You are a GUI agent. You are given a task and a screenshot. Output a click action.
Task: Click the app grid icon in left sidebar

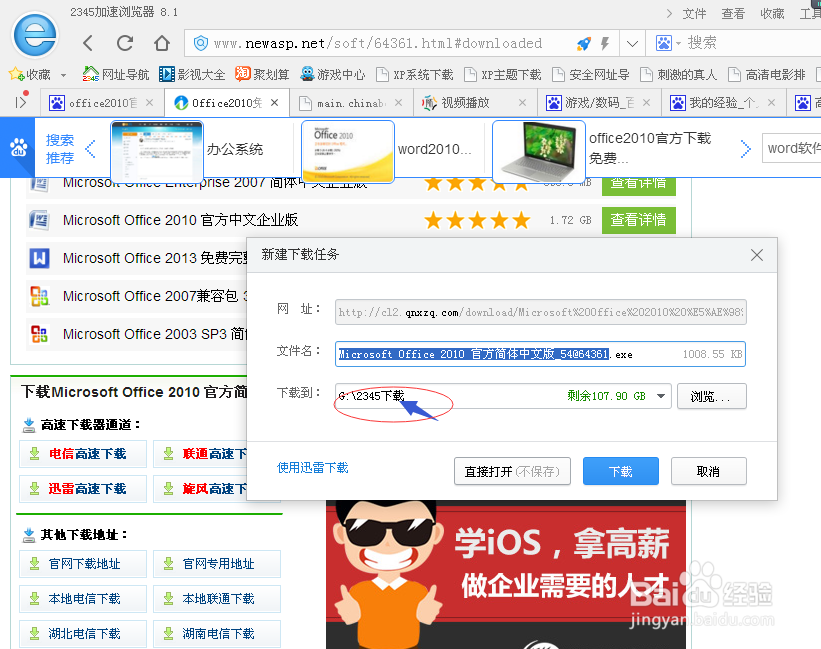tap(18, 147)
